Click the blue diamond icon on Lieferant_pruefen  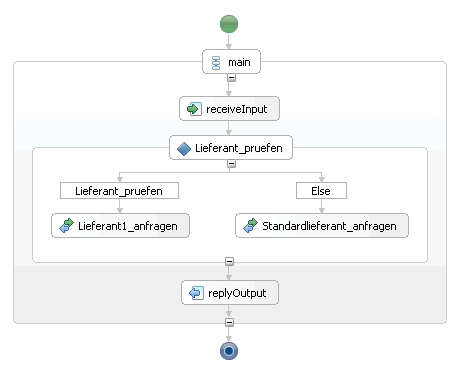(x=184, y=149)
